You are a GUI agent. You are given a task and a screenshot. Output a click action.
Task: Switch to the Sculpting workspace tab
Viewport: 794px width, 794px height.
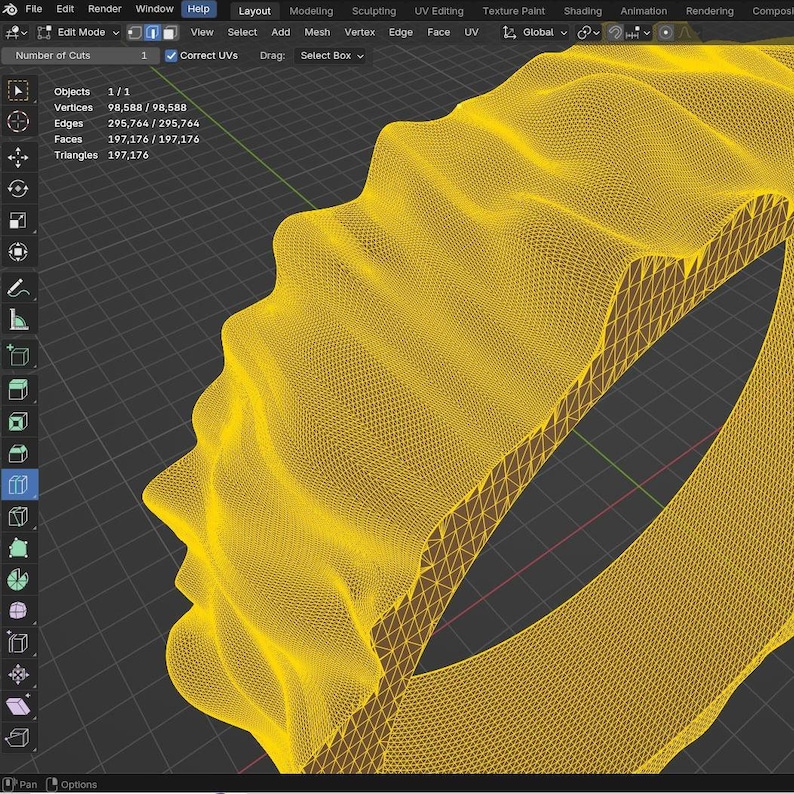click(374, 11)
